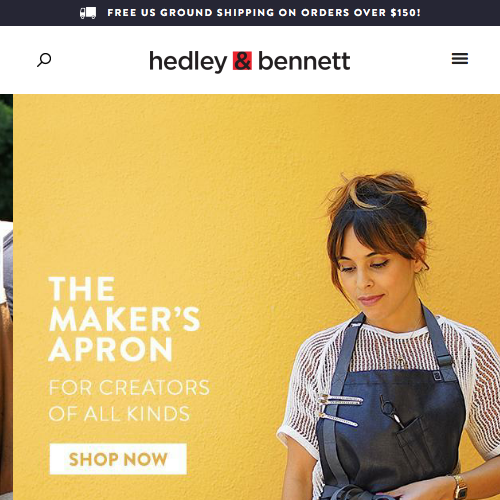The image size is (500, 500).
Task: Click the empty yellow wall above headline
Action: point(167,183)
